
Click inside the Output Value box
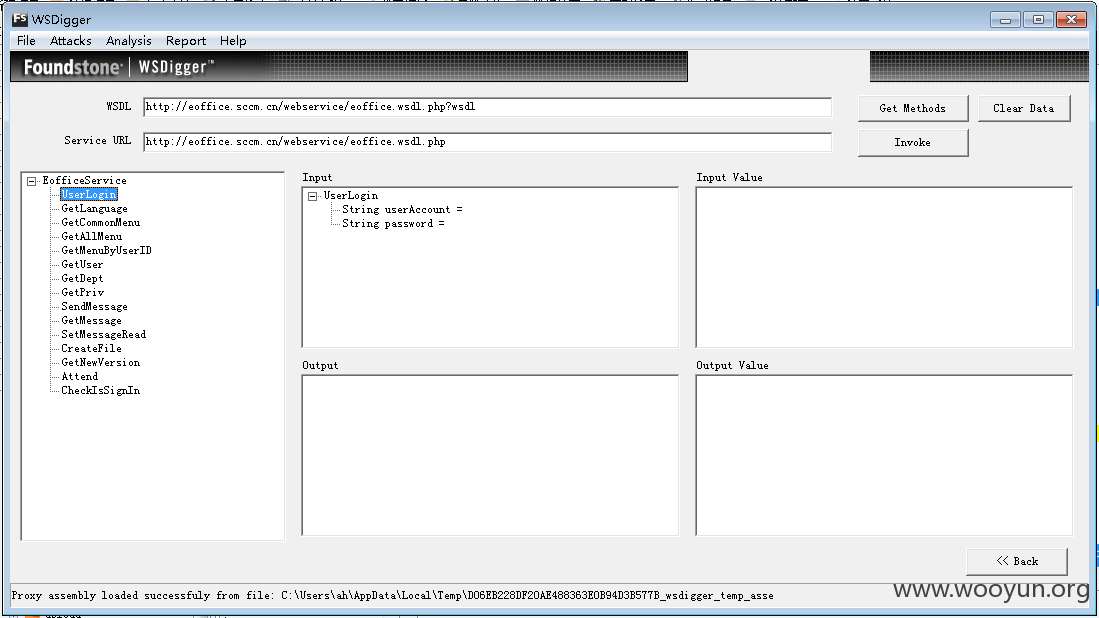884,455
